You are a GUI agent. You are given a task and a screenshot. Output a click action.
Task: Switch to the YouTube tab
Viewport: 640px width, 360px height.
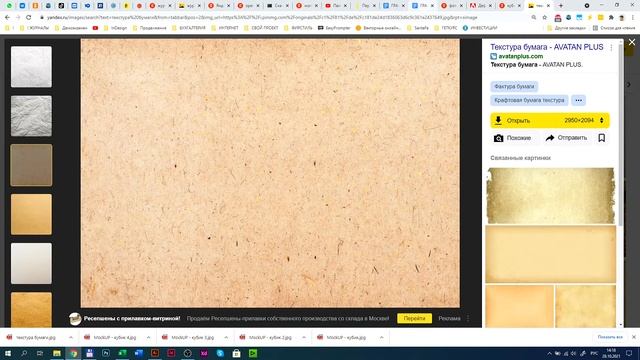pyautogui.click(x=336, y=6)
